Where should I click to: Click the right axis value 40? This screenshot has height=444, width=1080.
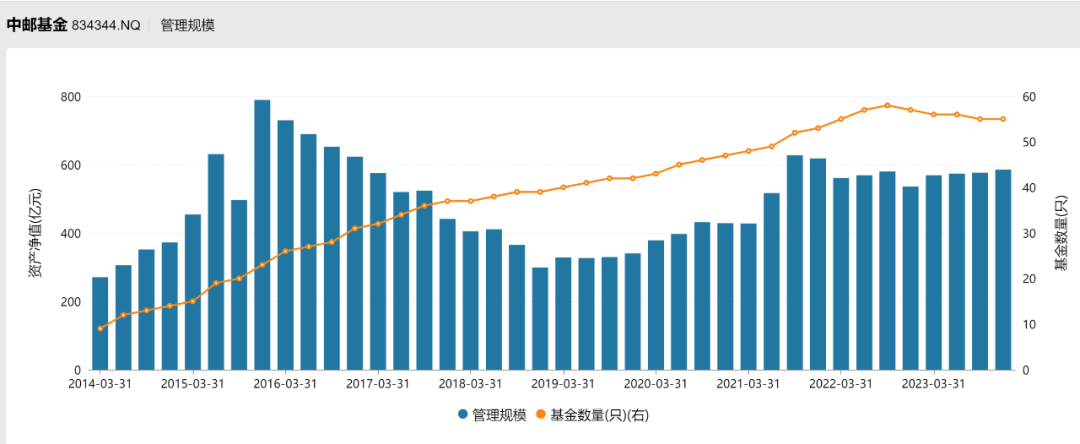(1029, 188)
